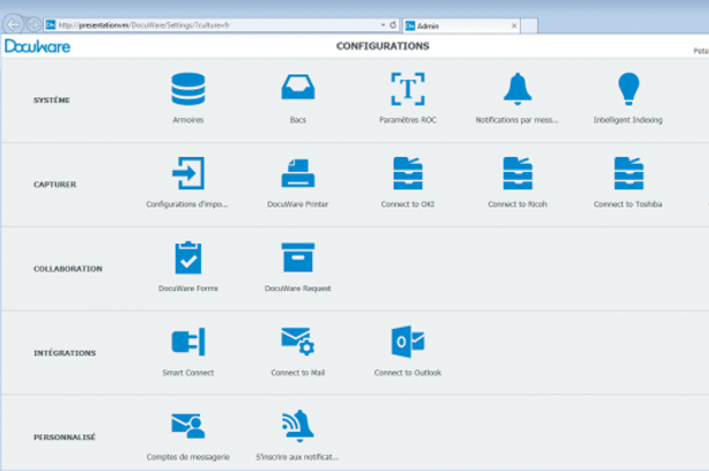
Task: Open Paramètres ROC text recognition icon
Action: click(408, 89)
